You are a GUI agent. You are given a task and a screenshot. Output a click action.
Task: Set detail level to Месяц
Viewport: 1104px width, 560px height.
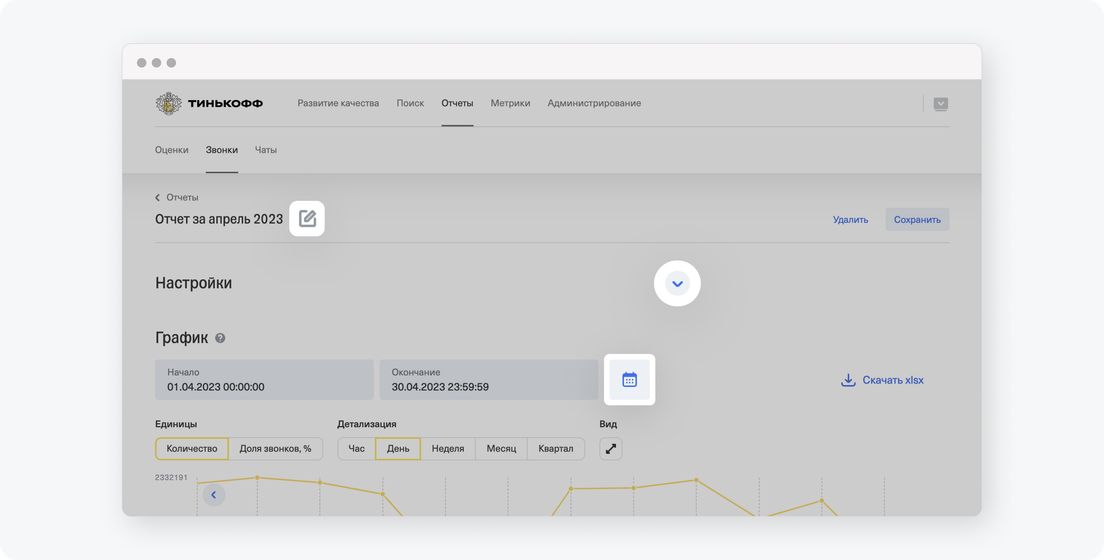click(501, 449)
